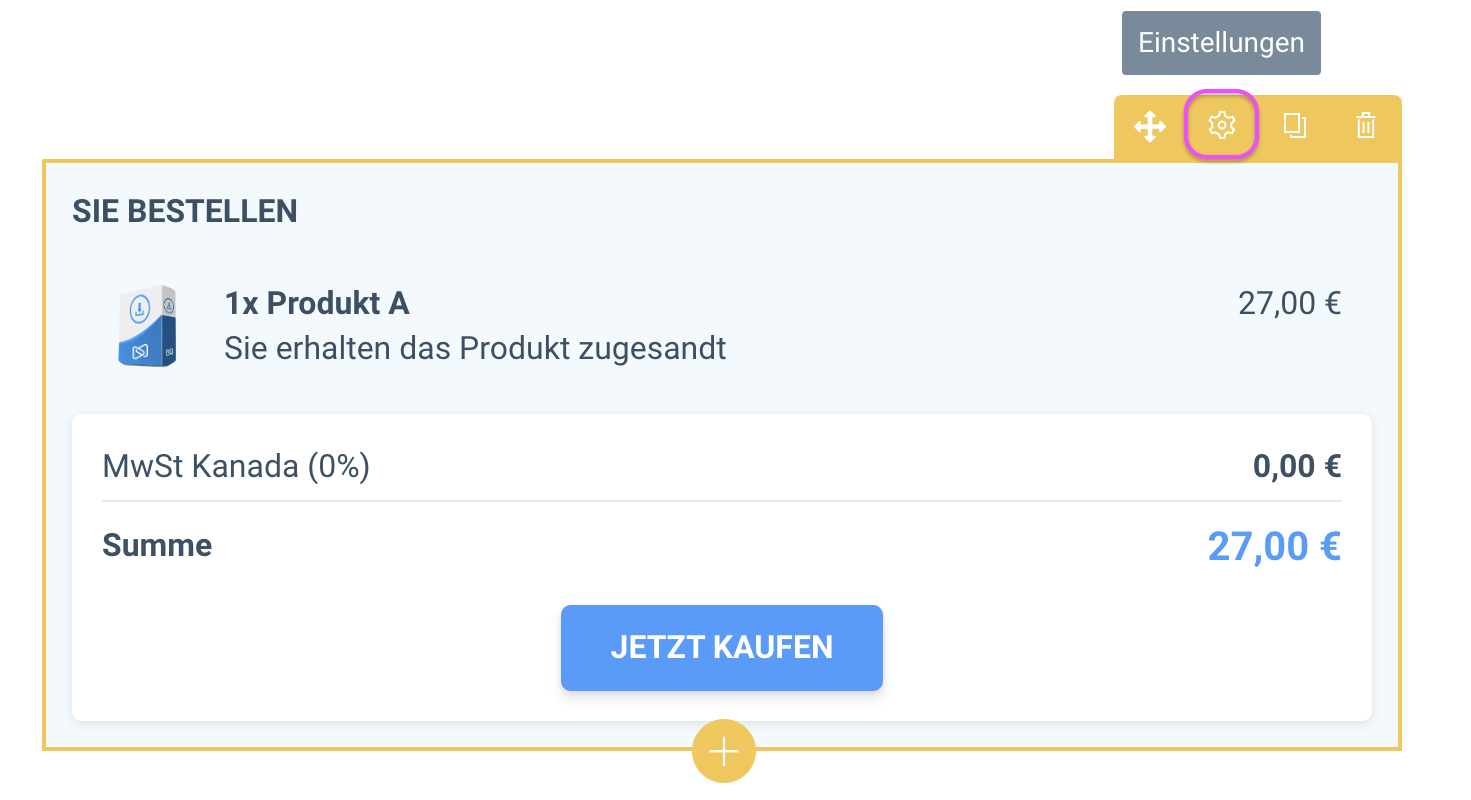This screenshot has height=800, width=1471.
Task: Click the 1x Produkt A title
Action: click(317, 303)
